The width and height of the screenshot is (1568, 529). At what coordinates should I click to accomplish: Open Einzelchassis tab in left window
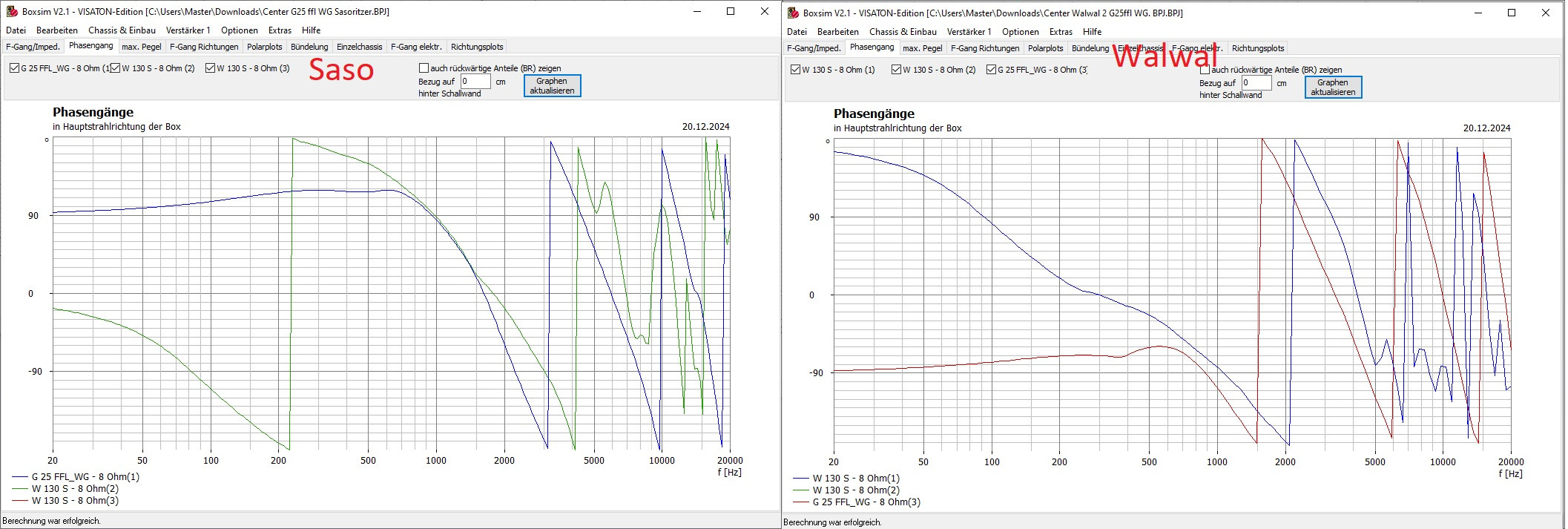(360, 47)
